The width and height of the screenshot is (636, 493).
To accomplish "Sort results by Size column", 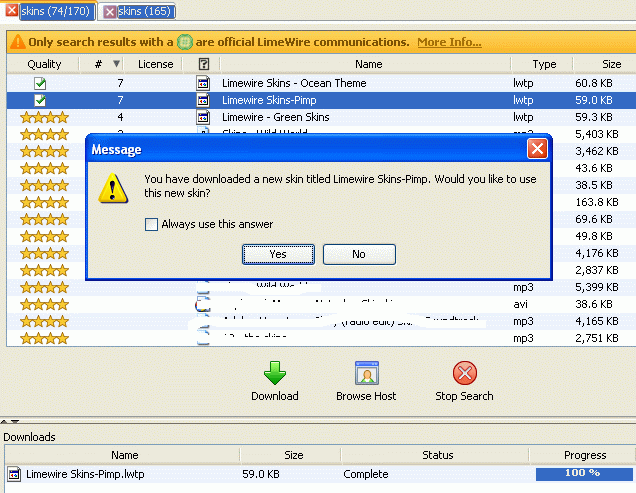I will [611, 64].
